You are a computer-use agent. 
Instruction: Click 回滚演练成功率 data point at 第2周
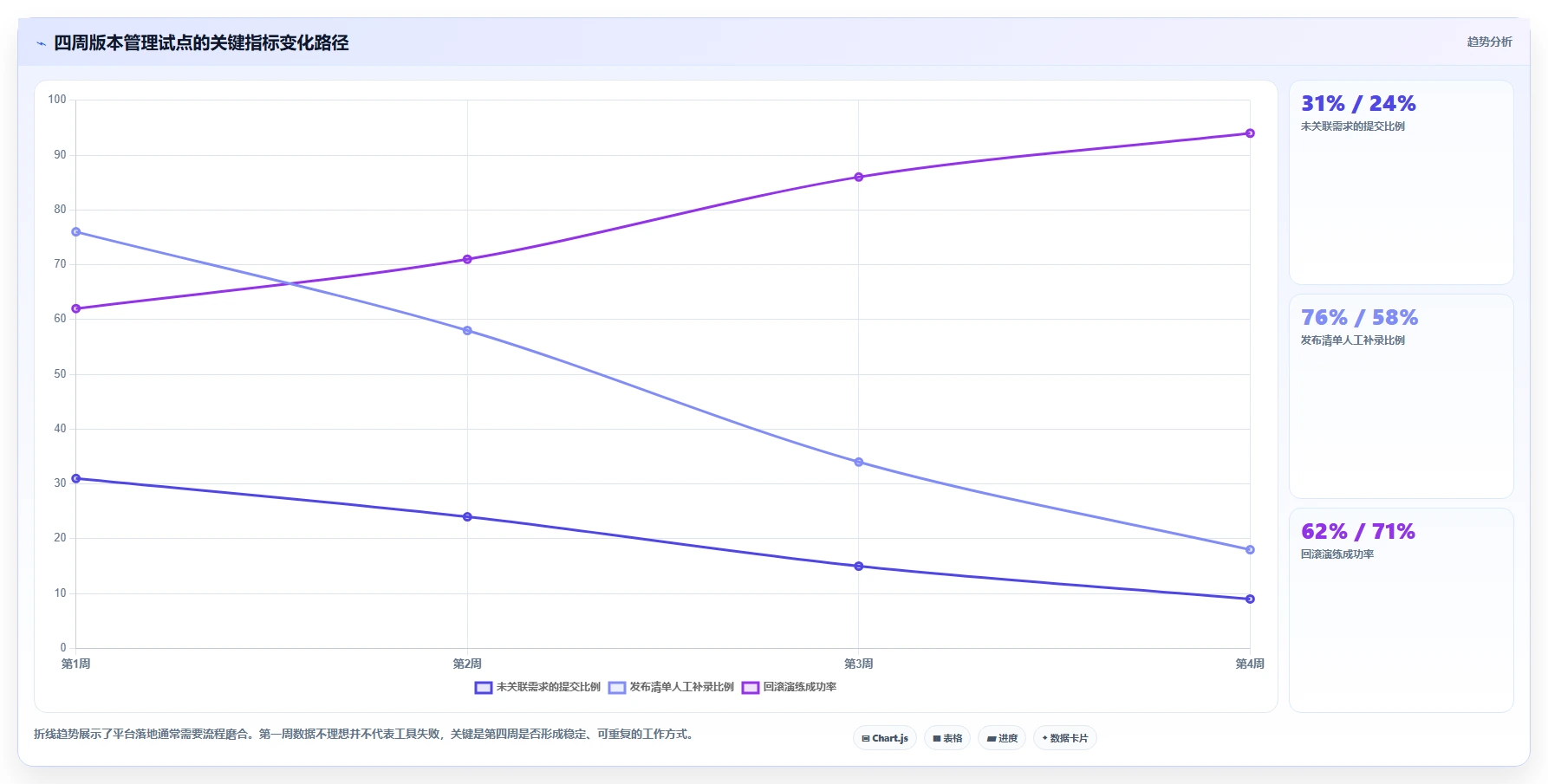coord(467,259)
